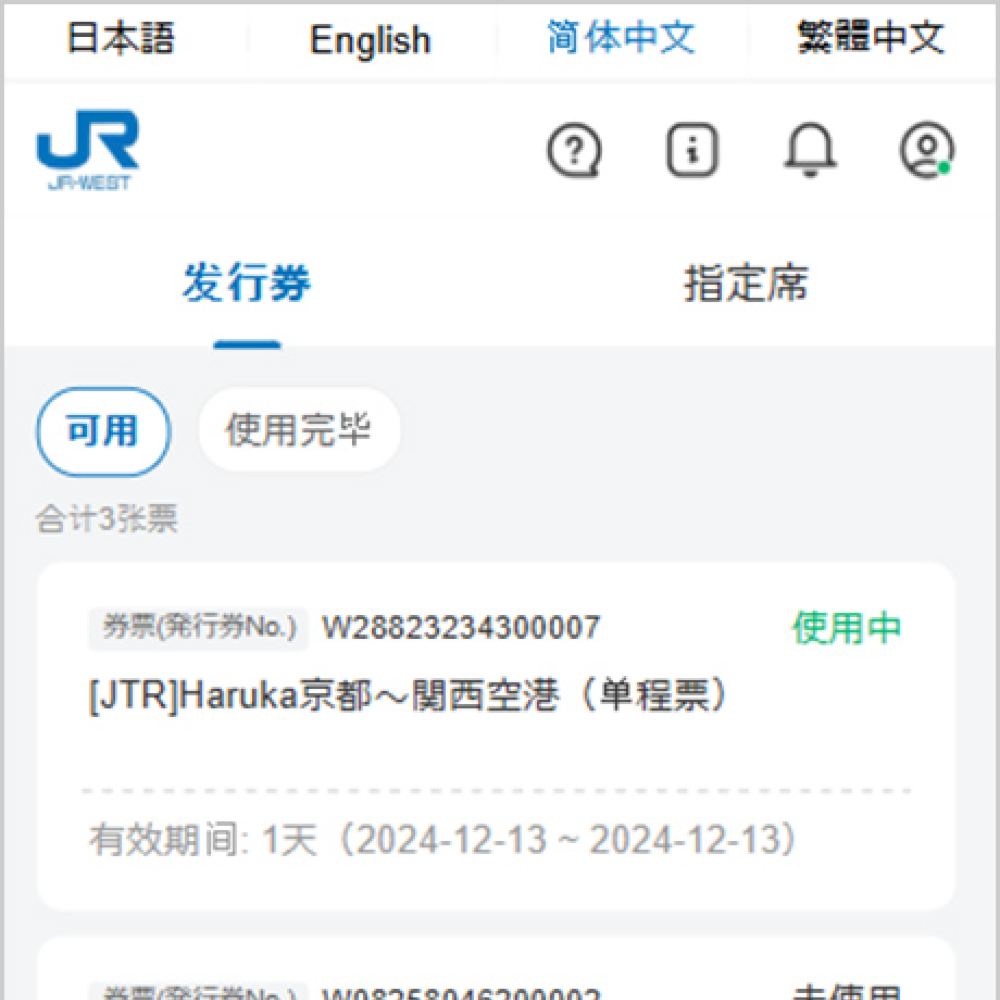Switch language to English
This screenshot has height=1000, width=1000.
point(370,40)
